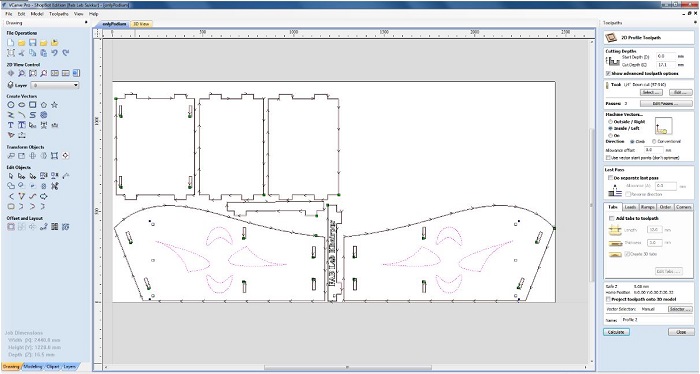The height and width of the screenshot is (374, 700).
Task: Open the Model menu
Action: (x=37, y=14)
